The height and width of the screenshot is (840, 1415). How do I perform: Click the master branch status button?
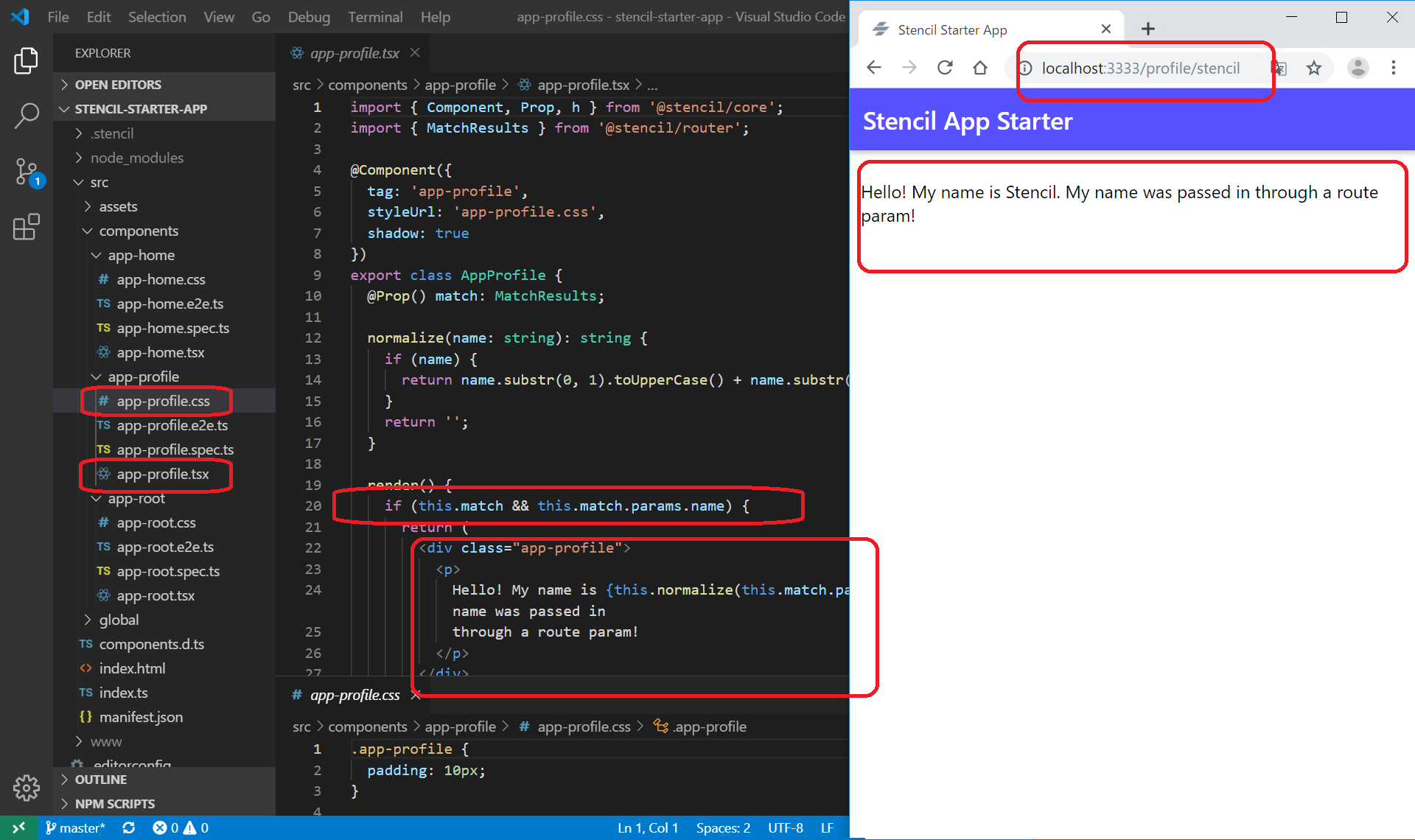[x=76, y=827]
